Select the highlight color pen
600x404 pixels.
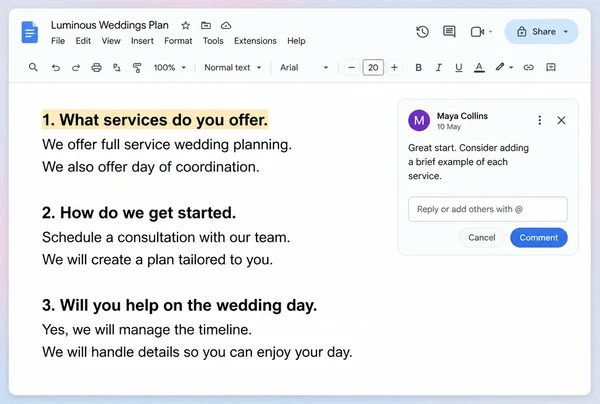click(x=500, y=67)
